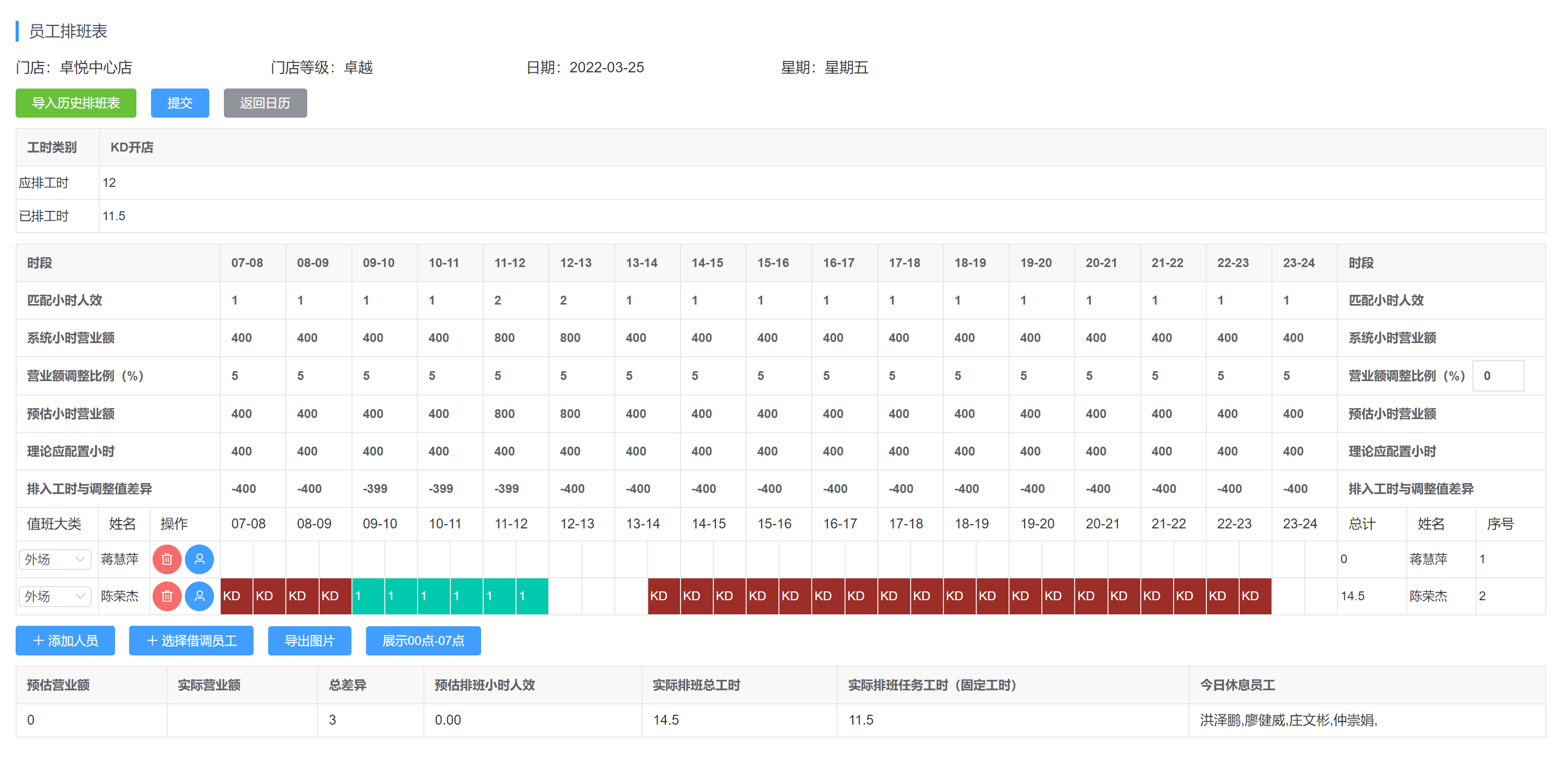The width and height of the screenshot is (1562, 784).
Task: Delete 蒋慧萍's row using the trash icon
Action: [167, 559]
